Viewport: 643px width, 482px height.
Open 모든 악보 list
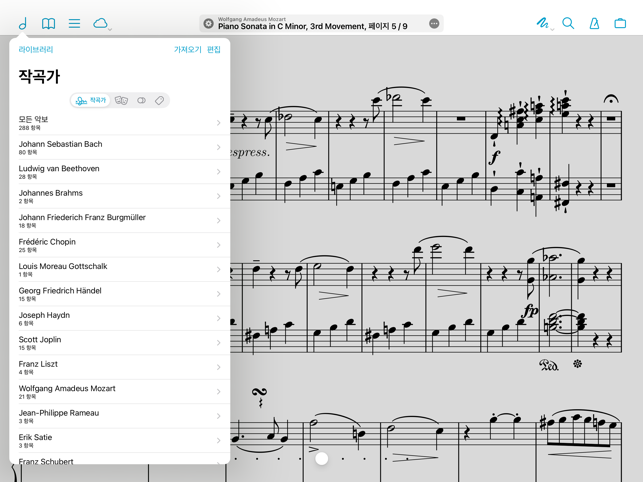[119, 123]
